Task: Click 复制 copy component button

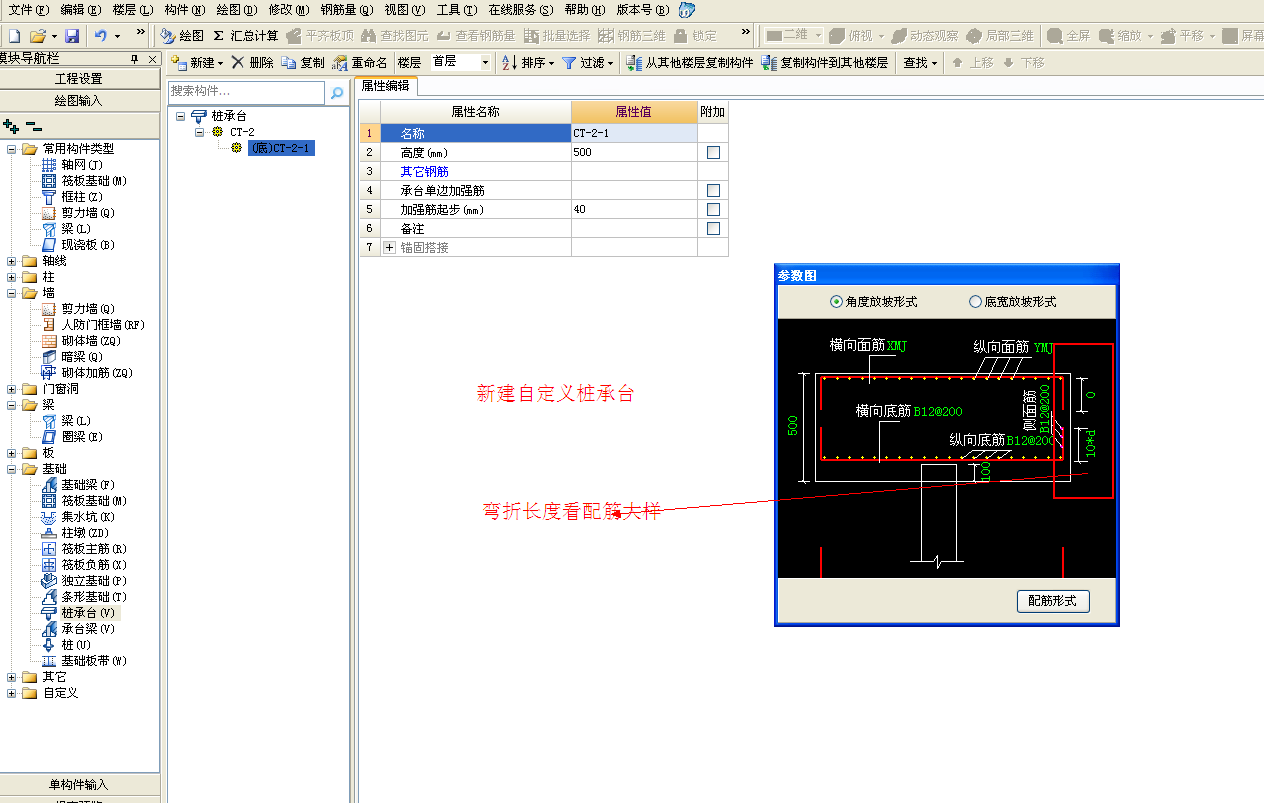Action: 303,62
